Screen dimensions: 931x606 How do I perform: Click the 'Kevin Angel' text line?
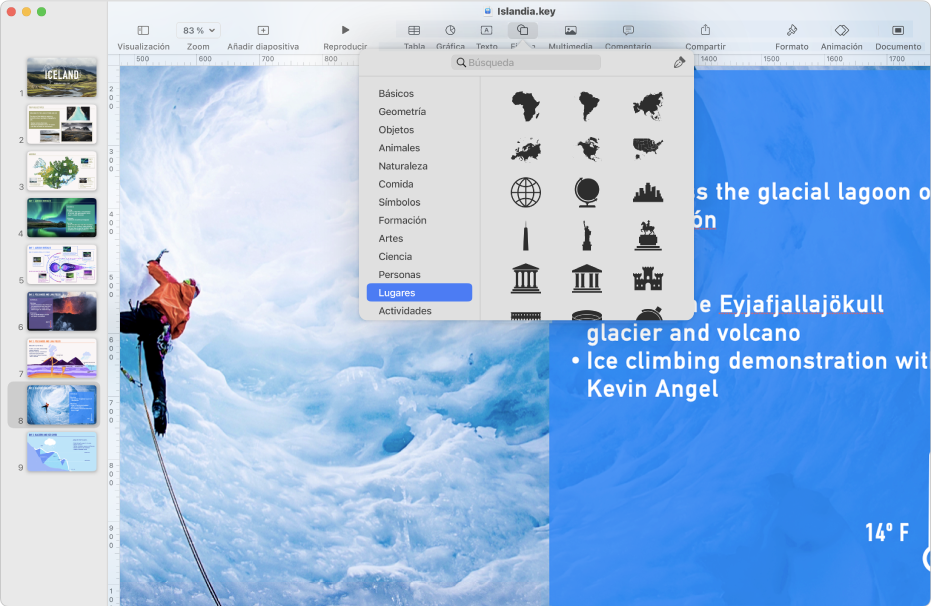(x=653, y=389)
